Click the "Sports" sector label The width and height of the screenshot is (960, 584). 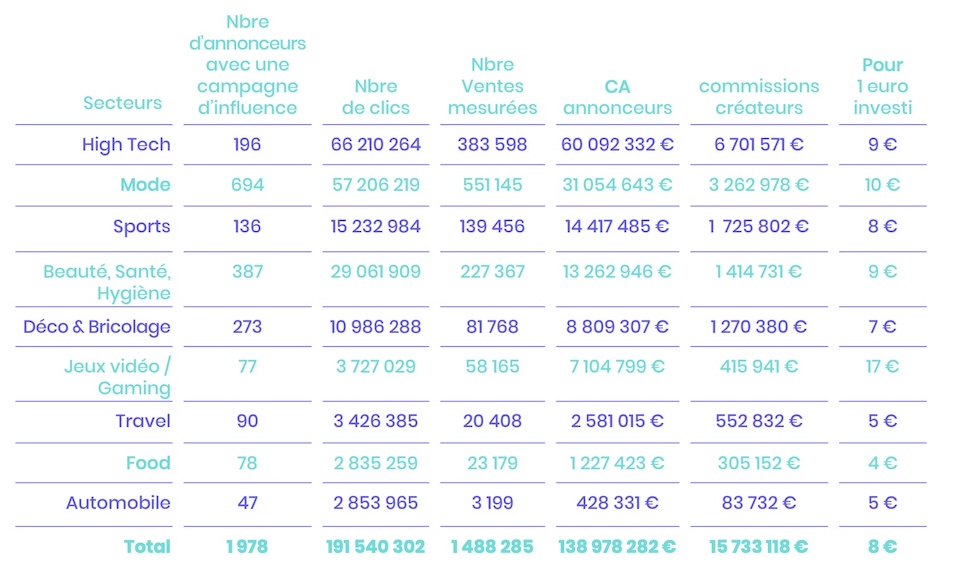[141, 226]
